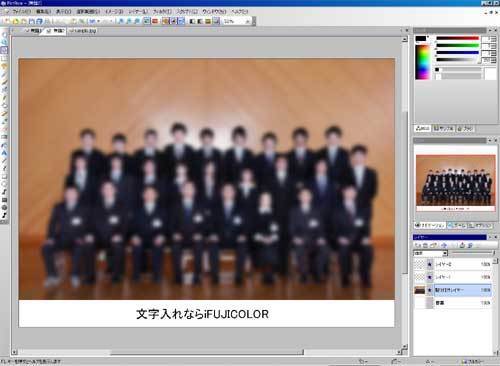Click the navigator preview thumbnail
500x366 pixels.
(455, 183)
